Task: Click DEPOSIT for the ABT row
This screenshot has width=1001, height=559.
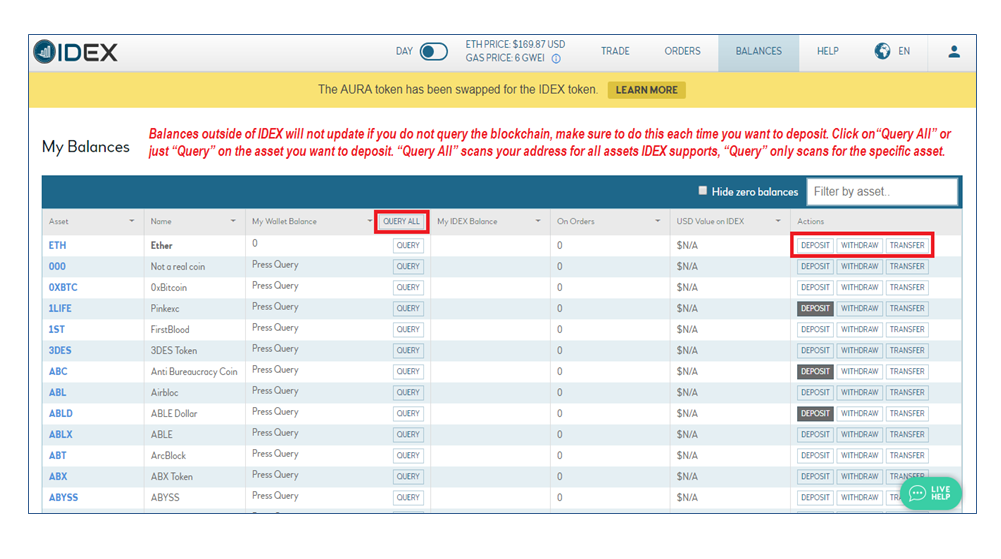Action: click(x=815, y=456)
